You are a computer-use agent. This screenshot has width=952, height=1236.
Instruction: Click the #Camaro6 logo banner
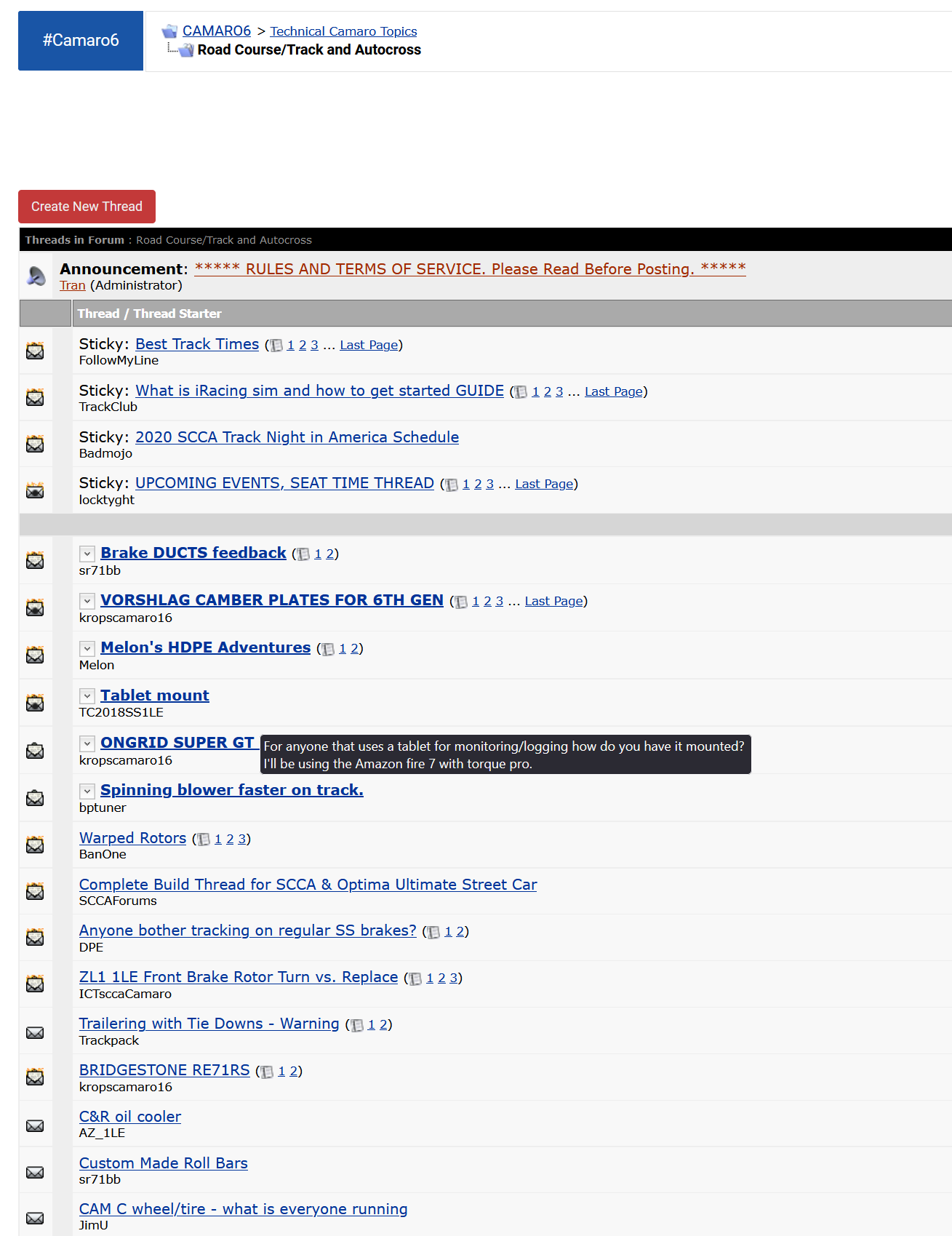click(81, 41)
